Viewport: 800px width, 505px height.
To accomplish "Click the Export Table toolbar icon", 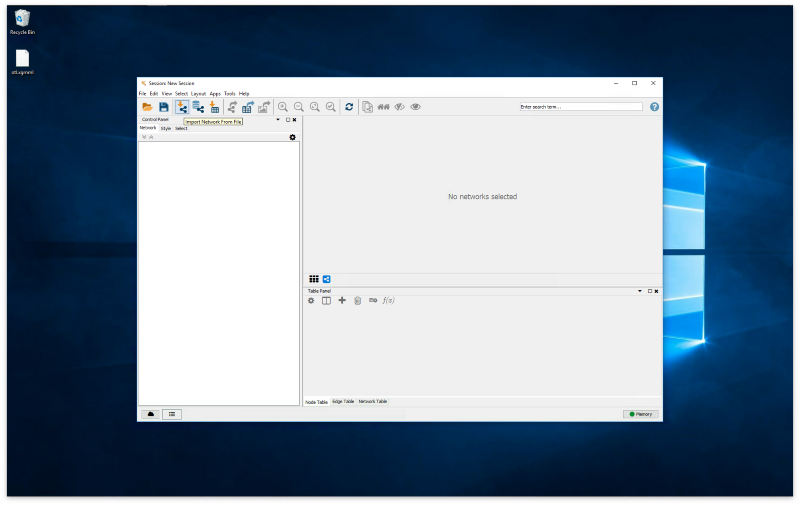I will (248, 107).
